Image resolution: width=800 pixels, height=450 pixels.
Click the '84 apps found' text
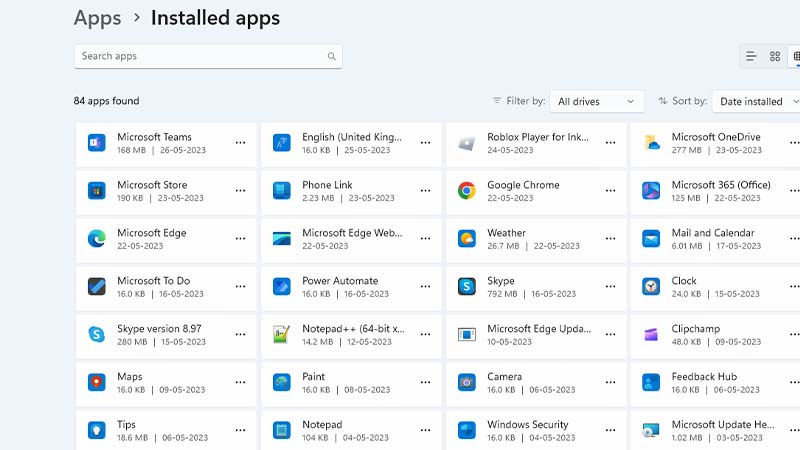[x=106, y=101]
